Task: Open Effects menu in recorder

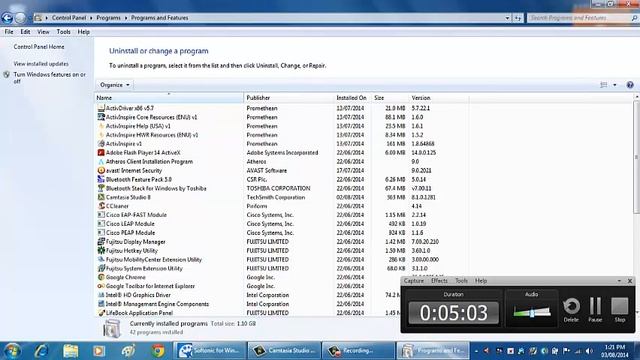Action: point(439,281)
